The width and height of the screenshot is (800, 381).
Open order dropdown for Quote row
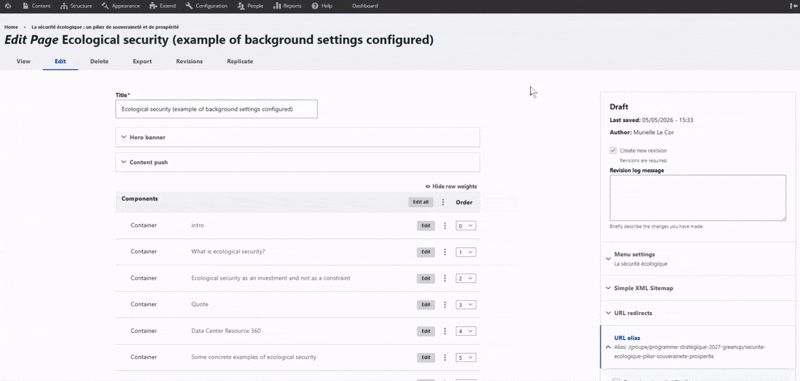pos(466,304)
